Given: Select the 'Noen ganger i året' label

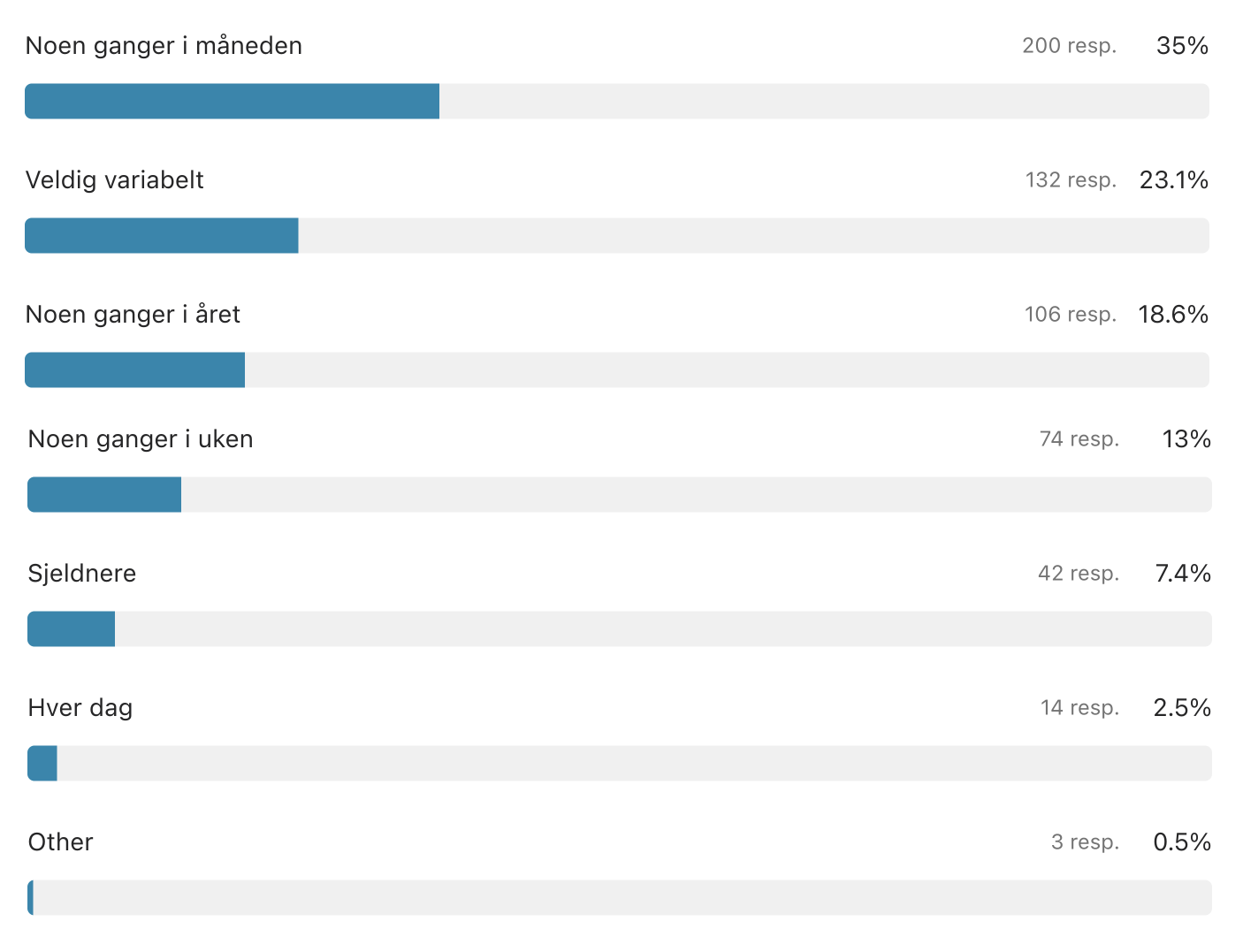Looking at the screenshot, I should click(133, 315).
